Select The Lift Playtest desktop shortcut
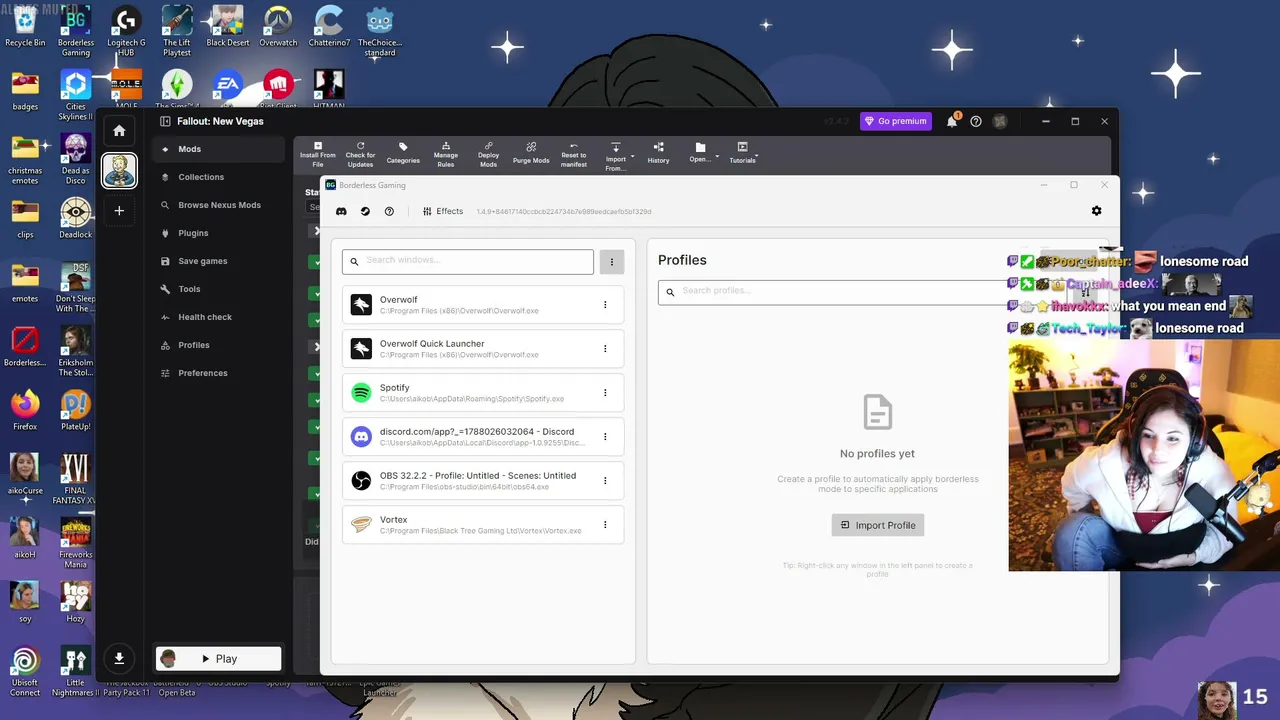This screenshot has height=720, width=1280. [177, 31]
